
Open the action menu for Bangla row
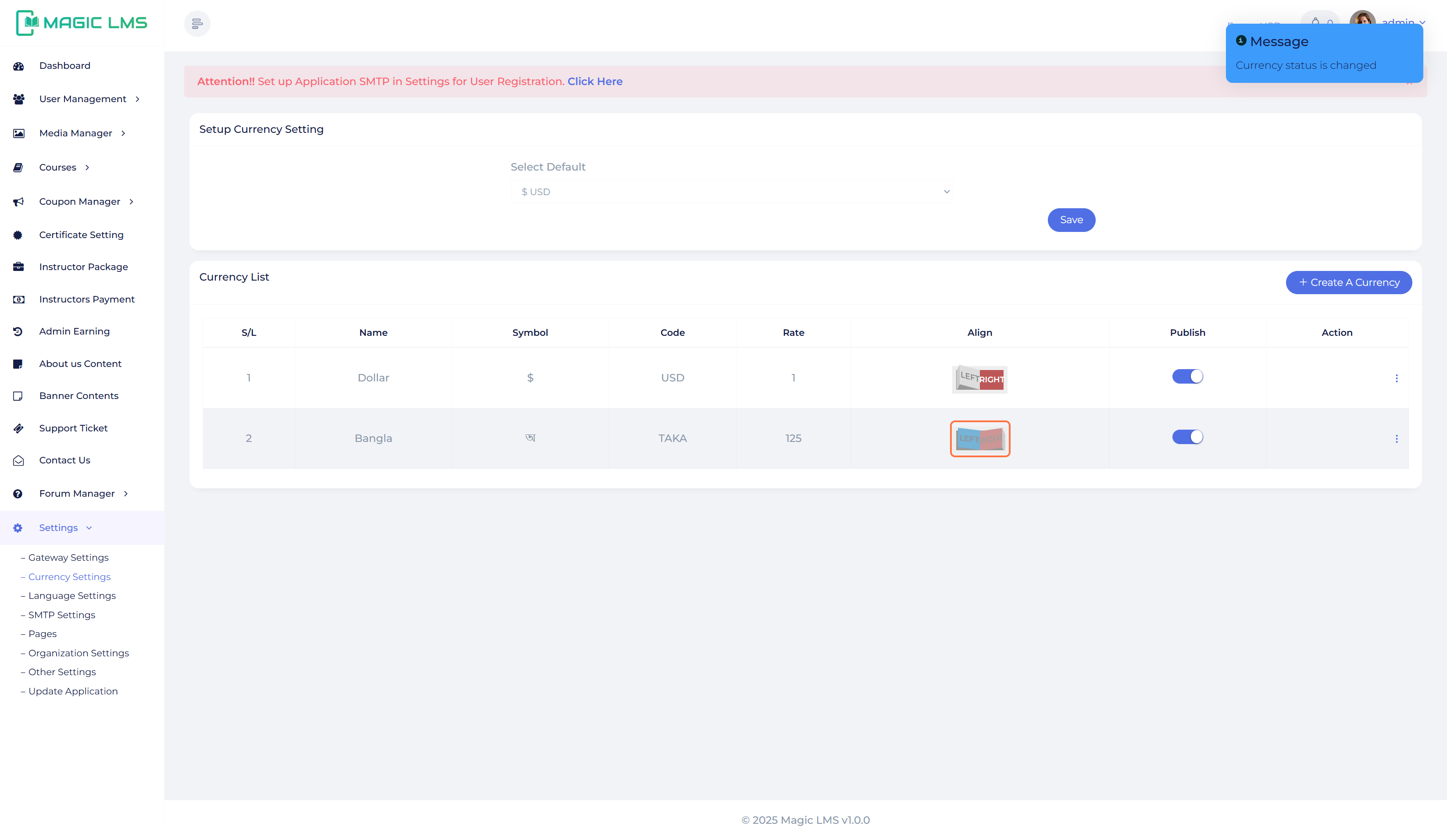1397,439
